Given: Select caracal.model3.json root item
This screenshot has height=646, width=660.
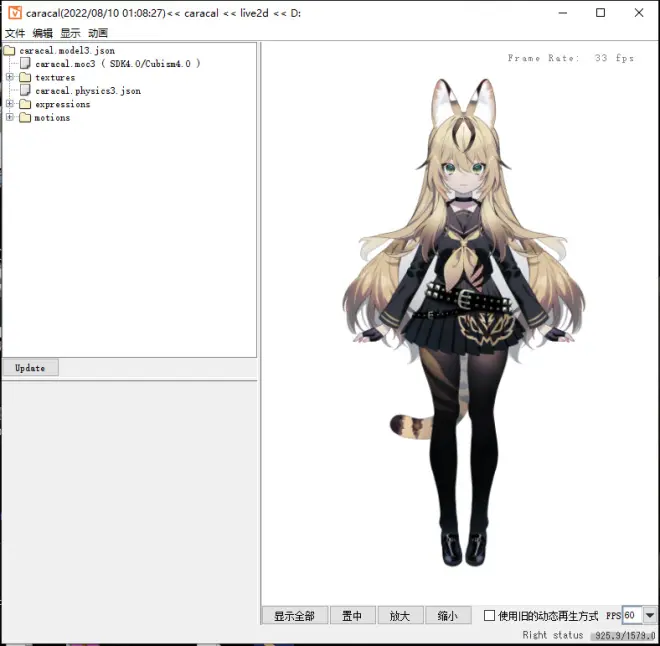Looking at the screenshot, I should pyautogui.click(x=67, y=51).
